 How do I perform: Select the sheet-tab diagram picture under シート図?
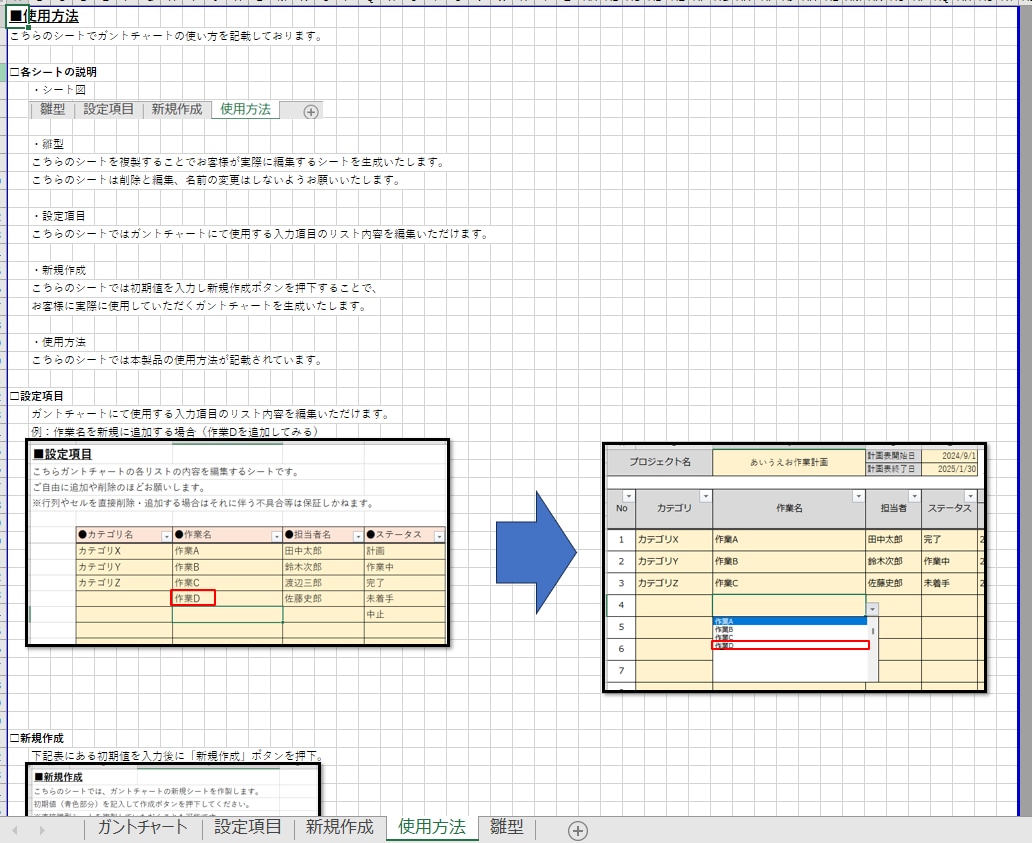(176, 110)
